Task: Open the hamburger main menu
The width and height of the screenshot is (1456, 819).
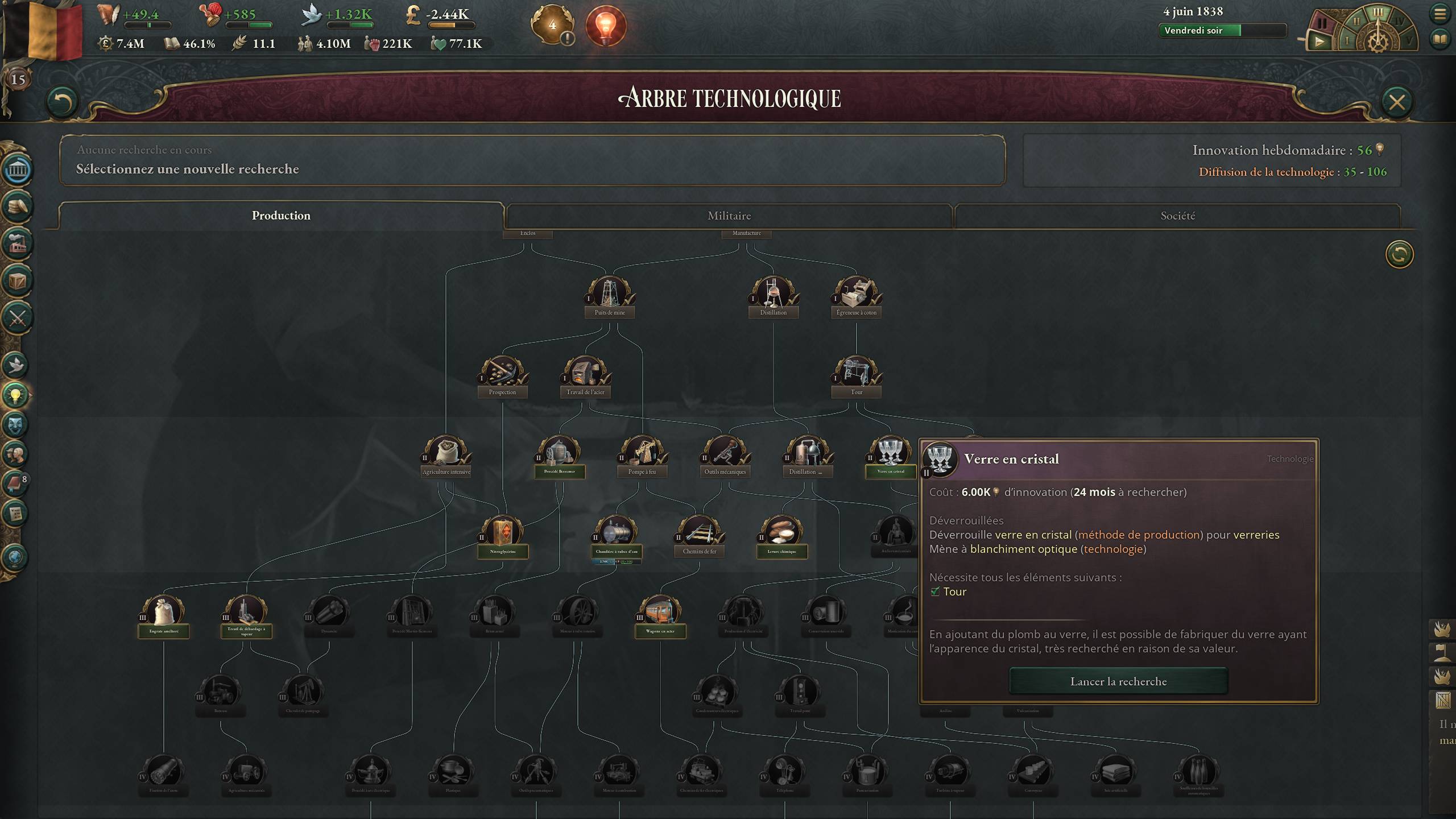Action: [1440, 14]
